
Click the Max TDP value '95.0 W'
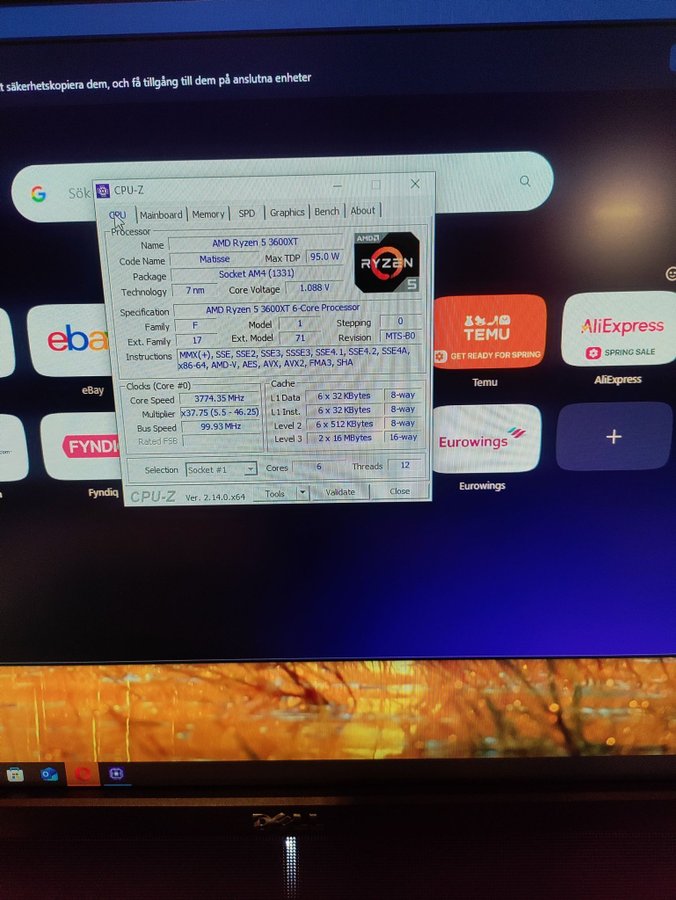coord(324,257)
